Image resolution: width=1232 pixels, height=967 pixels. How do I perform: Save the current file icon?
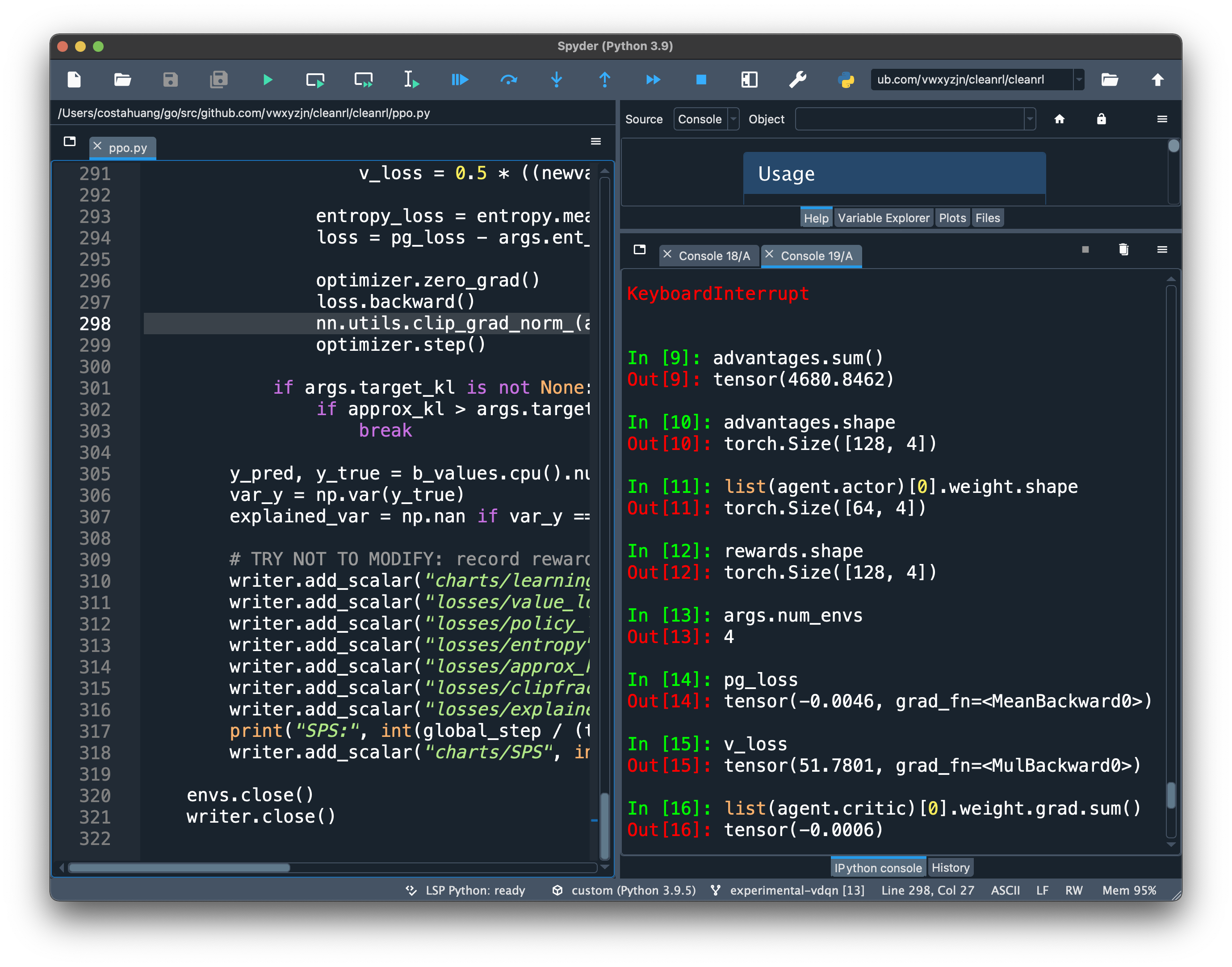tap(170, 80)
